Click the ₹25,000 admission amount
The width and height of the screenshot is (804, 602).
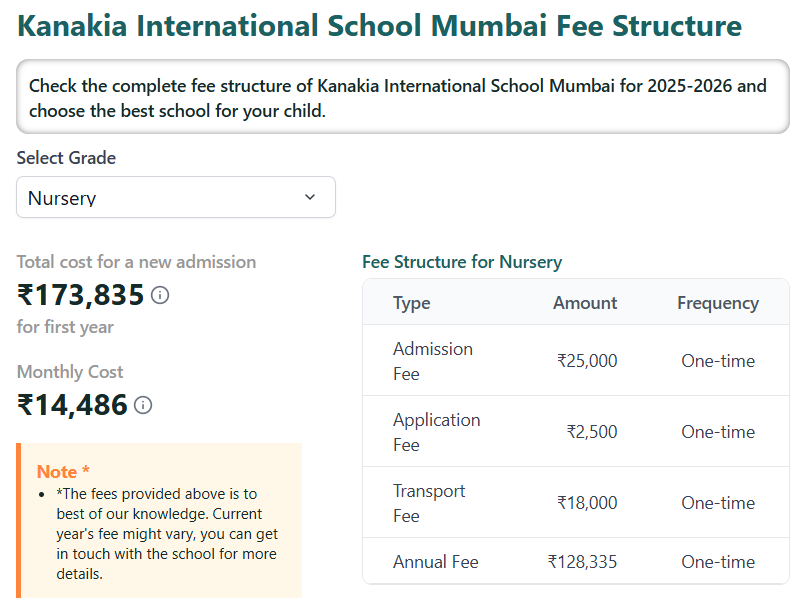pos(587,361)
